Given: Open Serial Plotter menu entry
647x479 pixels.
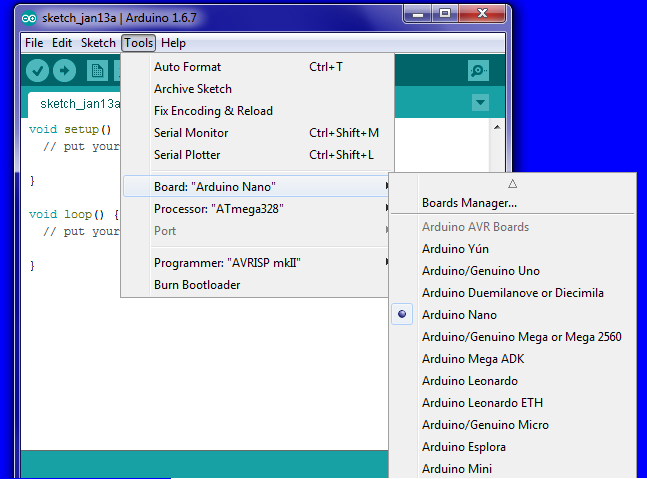Looking at the screenshot, I should click(256, 155).
